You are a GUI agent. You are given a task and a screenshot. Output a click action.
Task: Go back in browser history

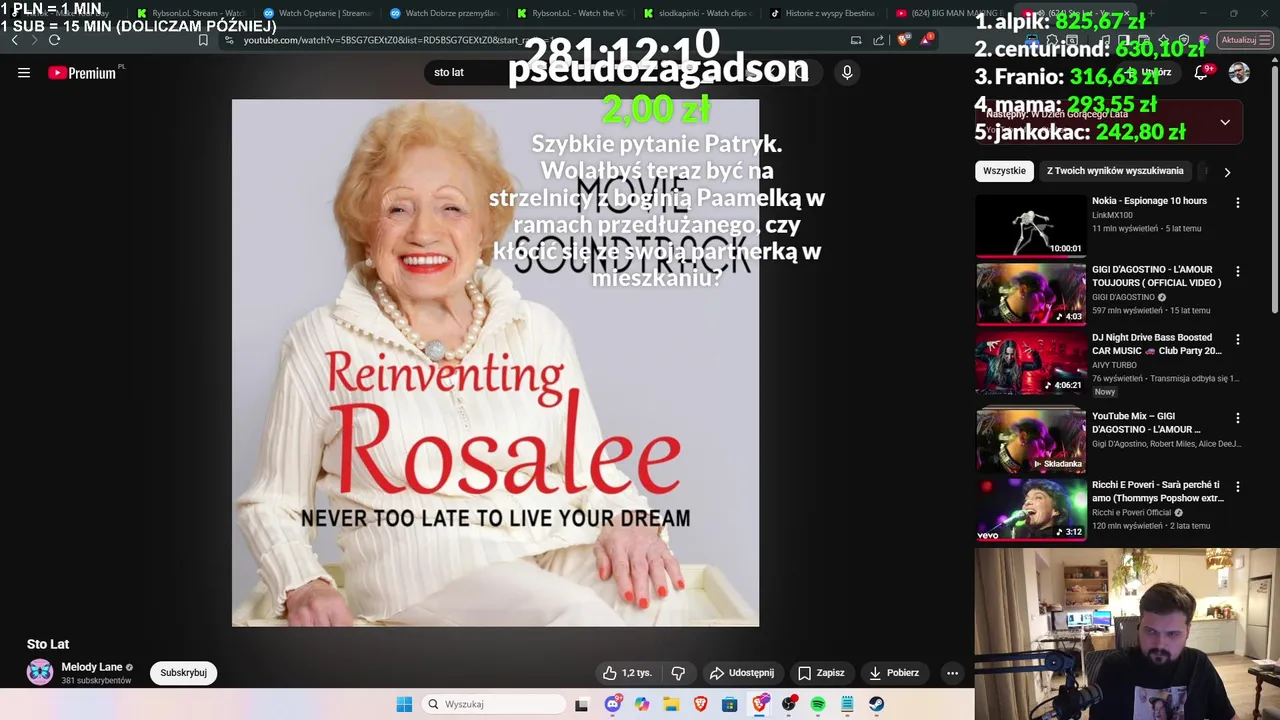coord(14,40)
